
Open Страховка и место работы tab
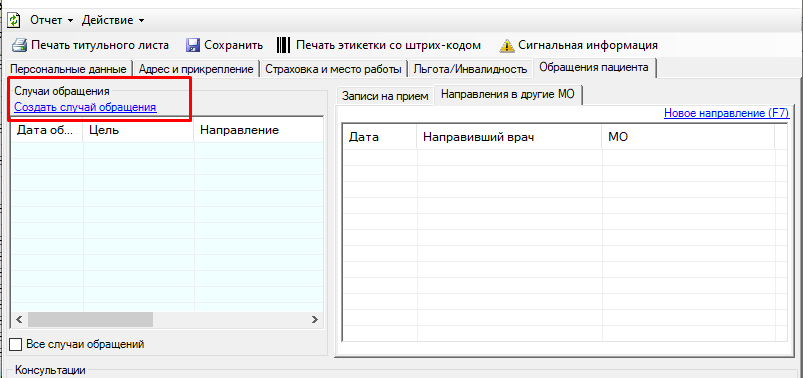333,69
